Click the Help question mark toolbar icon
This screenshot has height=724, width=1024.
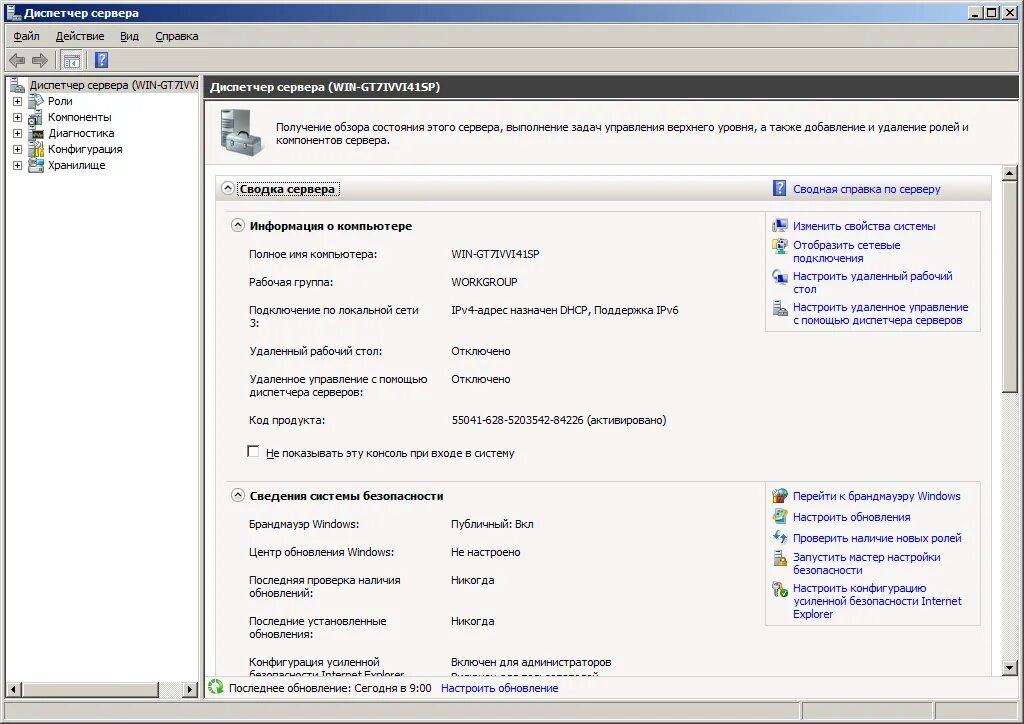101,61
